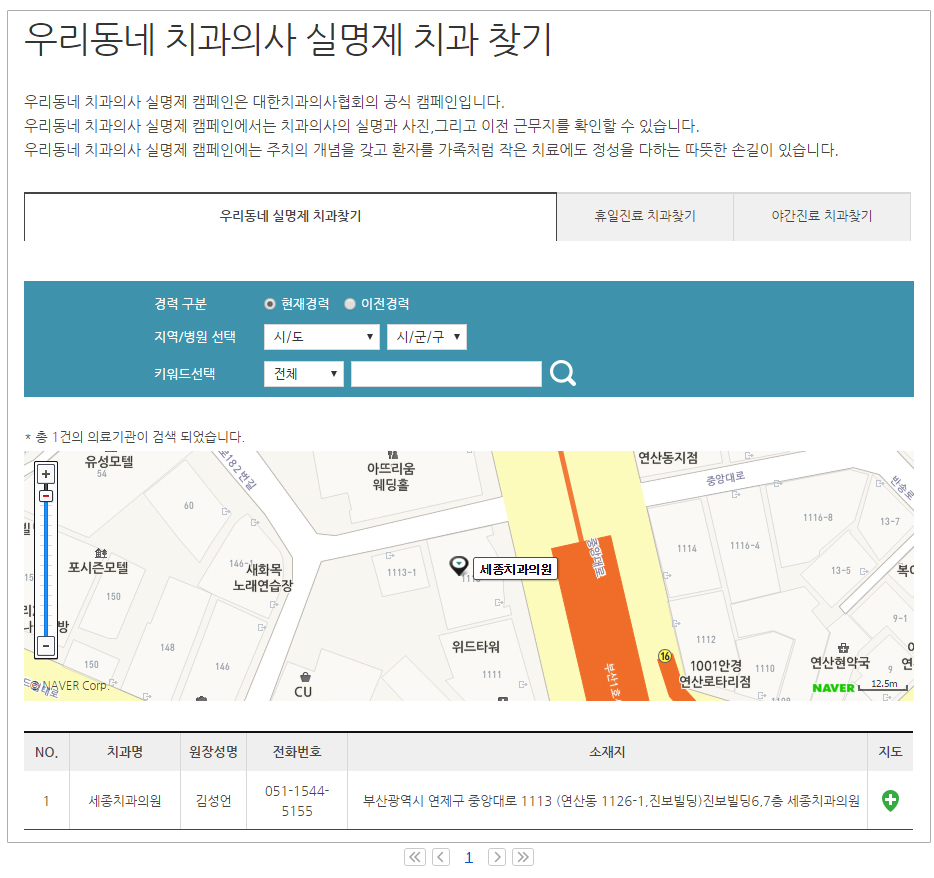The height and width of the screenshot is (878, 934).
Task: Click the magnifying glass search icon
Action: tap(563, 374)
